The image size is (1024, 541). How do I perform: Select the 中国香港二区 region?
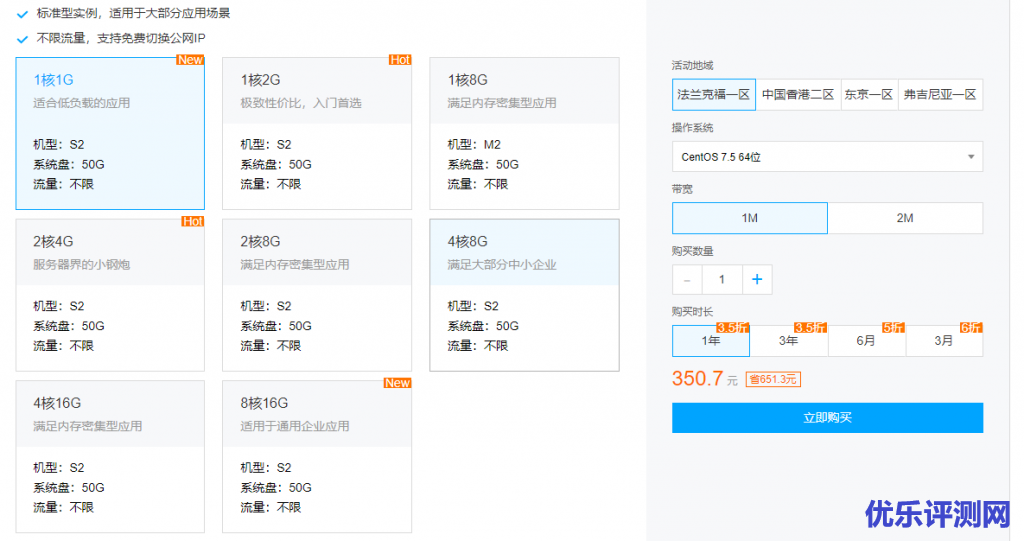[x=798, y=95]
